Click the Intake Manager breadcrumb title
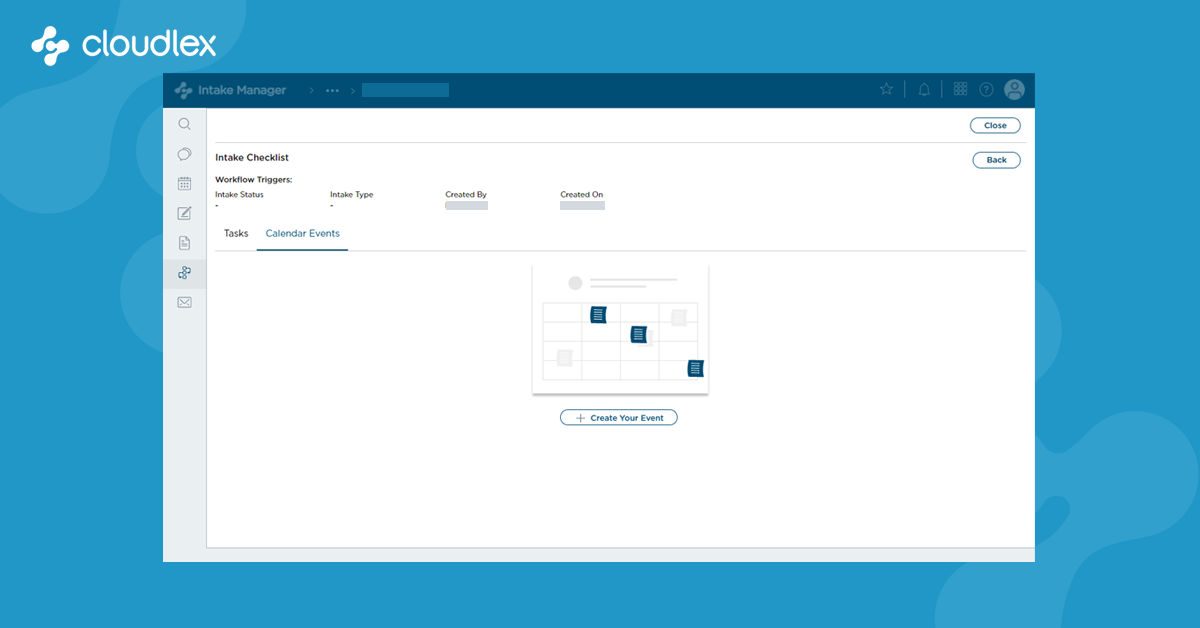The width and height of the screenshot is (1200, 628). pyautogui.click(x=244, y=90)
